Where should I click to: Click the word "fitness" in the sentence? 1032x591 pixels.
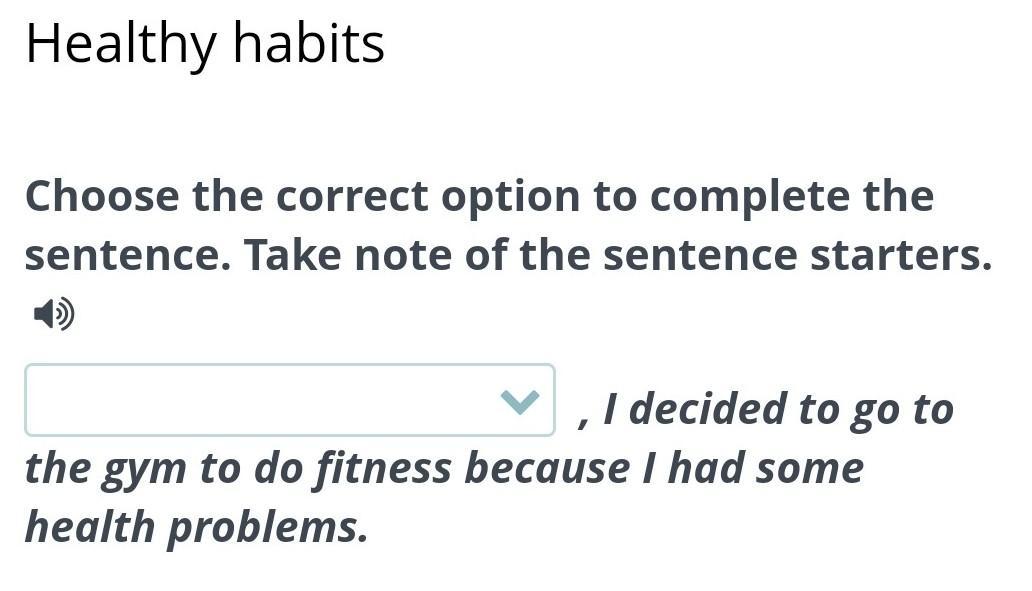click(x=382, y=468)
